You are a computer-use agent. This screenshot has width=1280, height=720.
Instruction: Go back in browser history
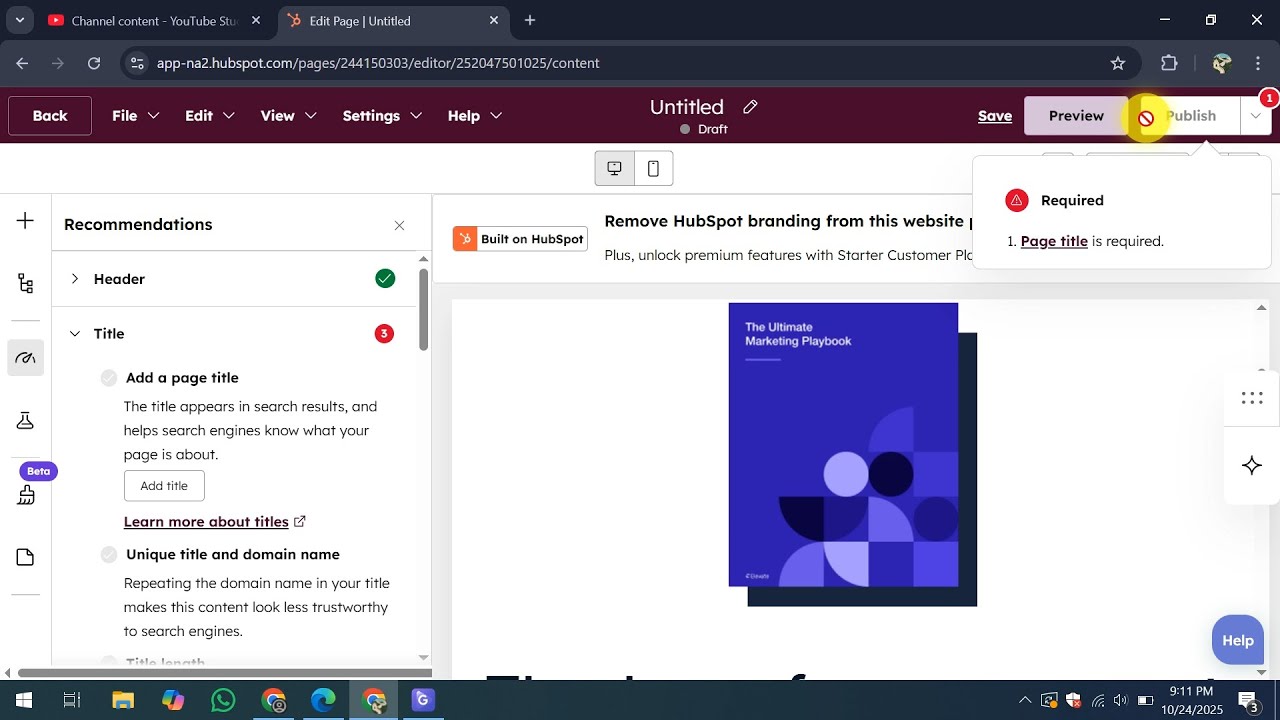pos(22,63)
